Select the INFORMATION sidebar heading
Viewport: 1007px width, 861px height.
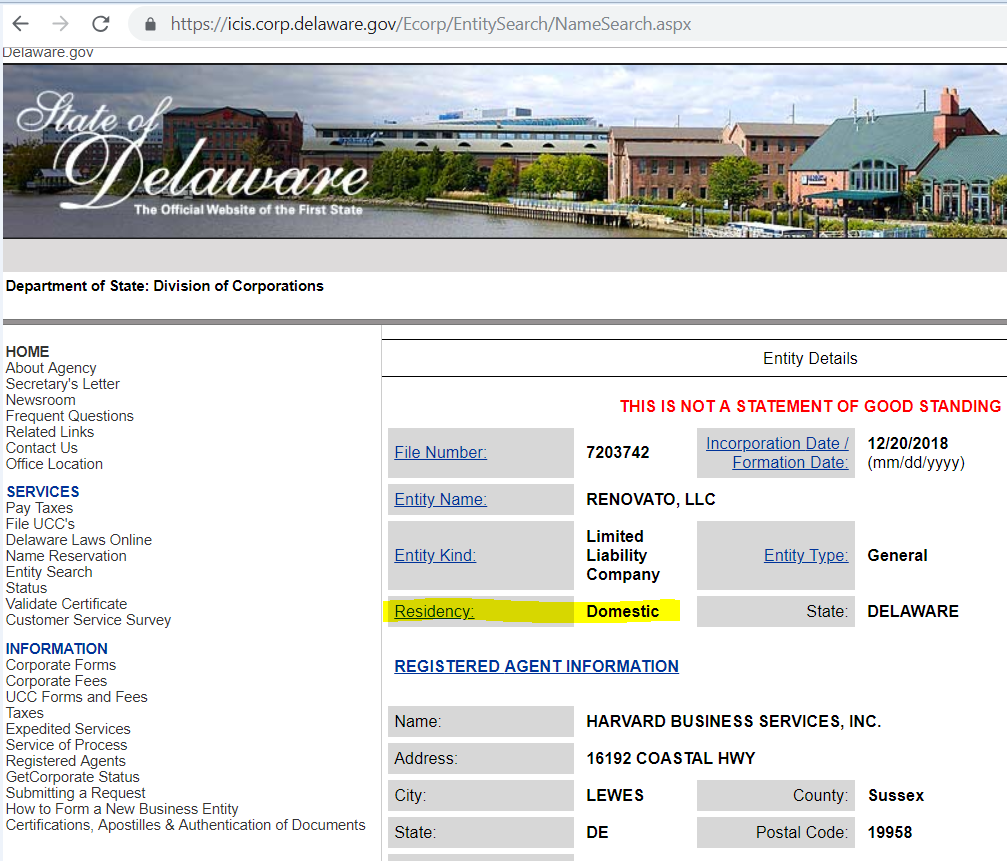[x=57, y=649]
